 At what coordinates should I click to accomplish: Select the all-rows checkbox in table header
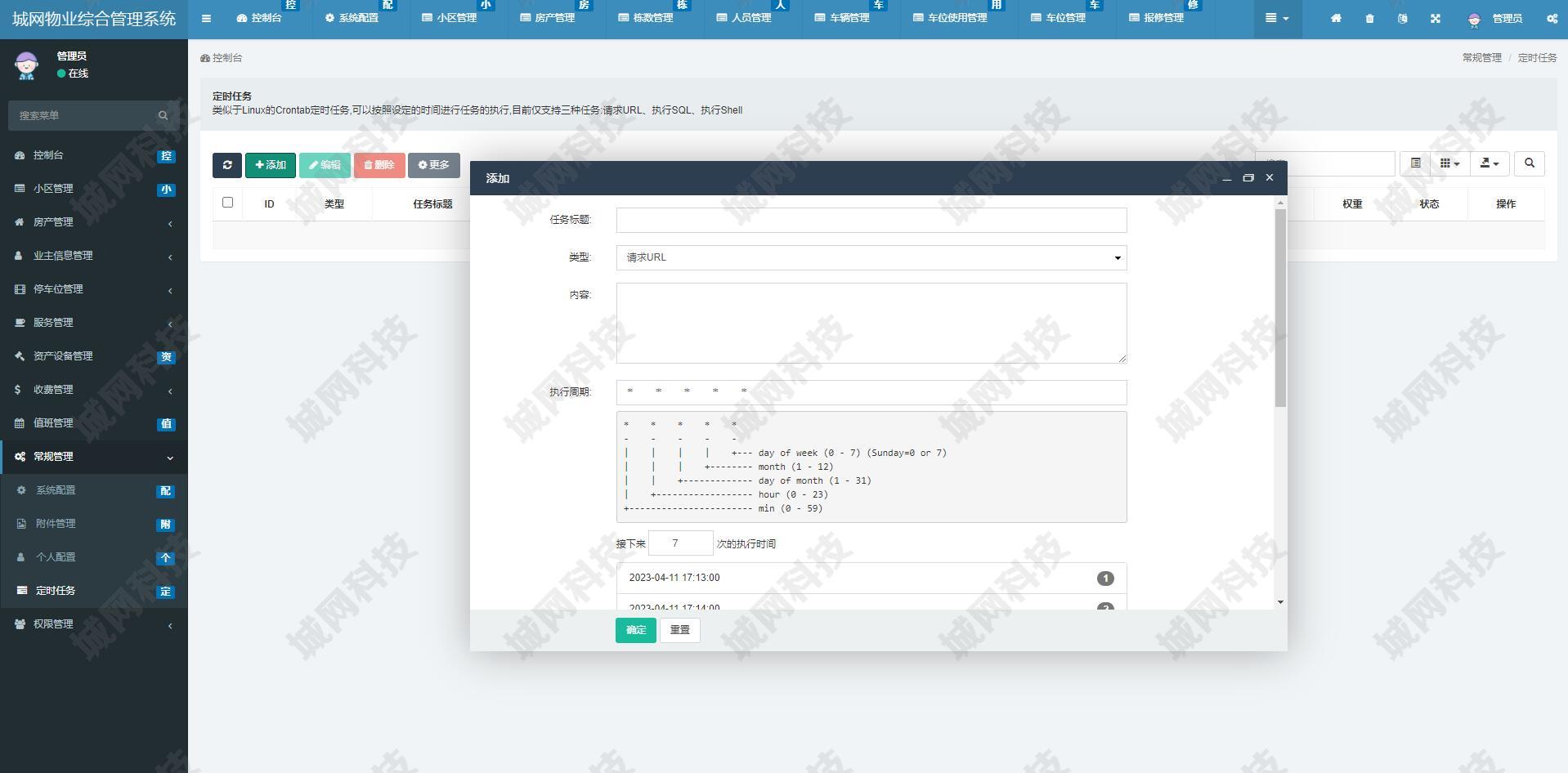tap(227, 203)
